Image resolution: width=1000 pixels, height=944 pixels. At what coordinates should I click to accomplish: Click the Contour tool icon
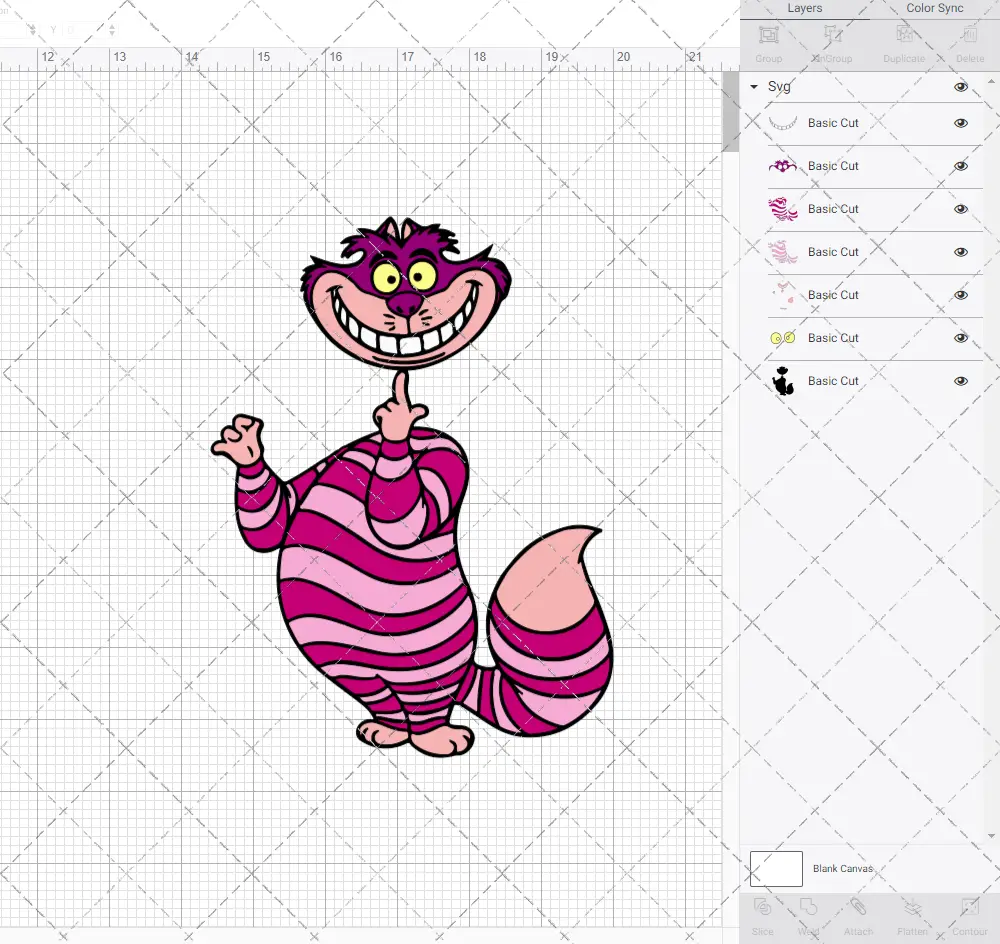pyautogui.click(x=969, y=907)
